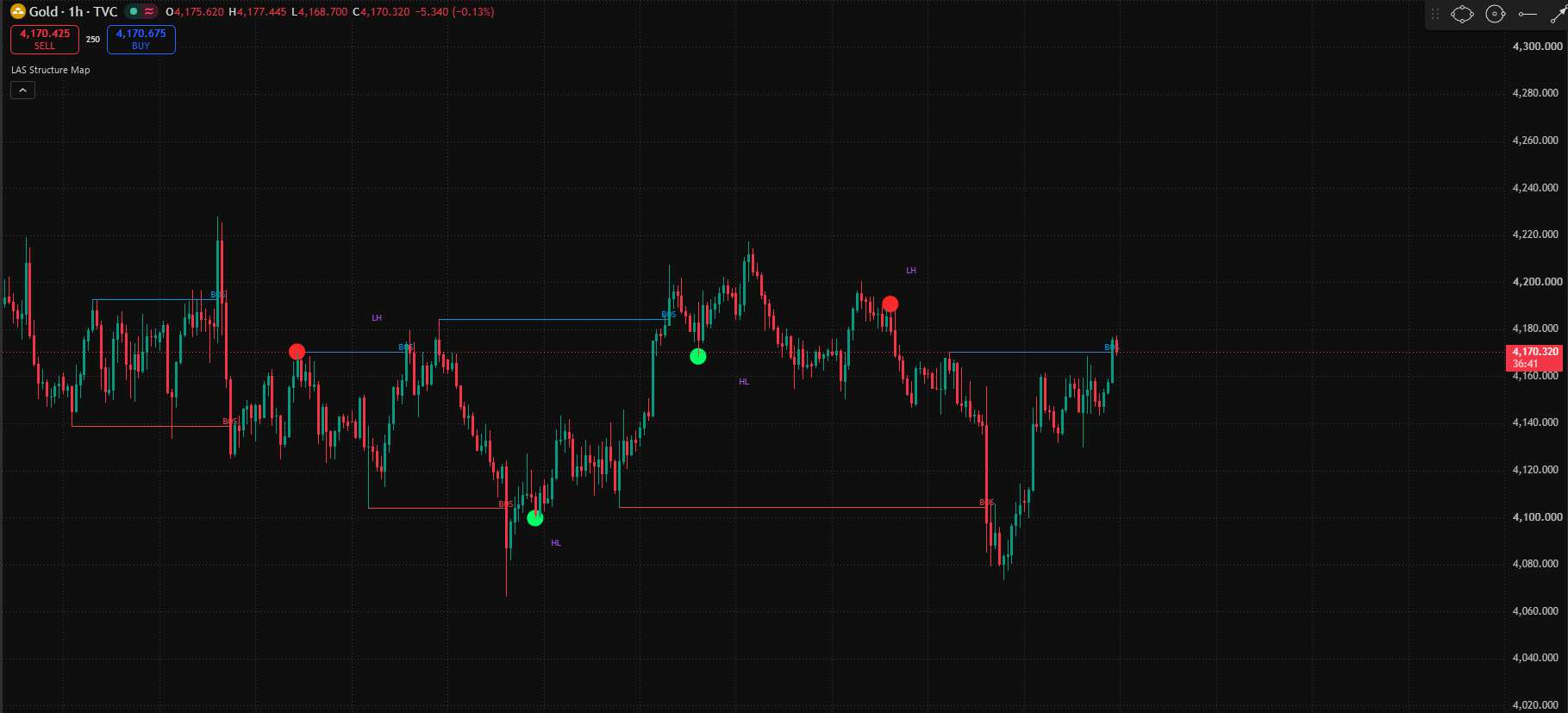Click the green marker above lowest HL label
The width and height of the screenshot is (1568, 713).
coord(534,518)
